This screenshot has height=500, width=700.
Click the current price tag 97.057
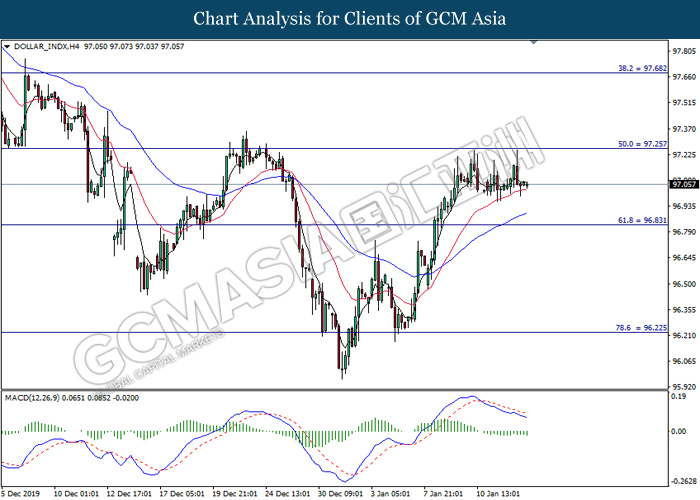coord(683,184)
